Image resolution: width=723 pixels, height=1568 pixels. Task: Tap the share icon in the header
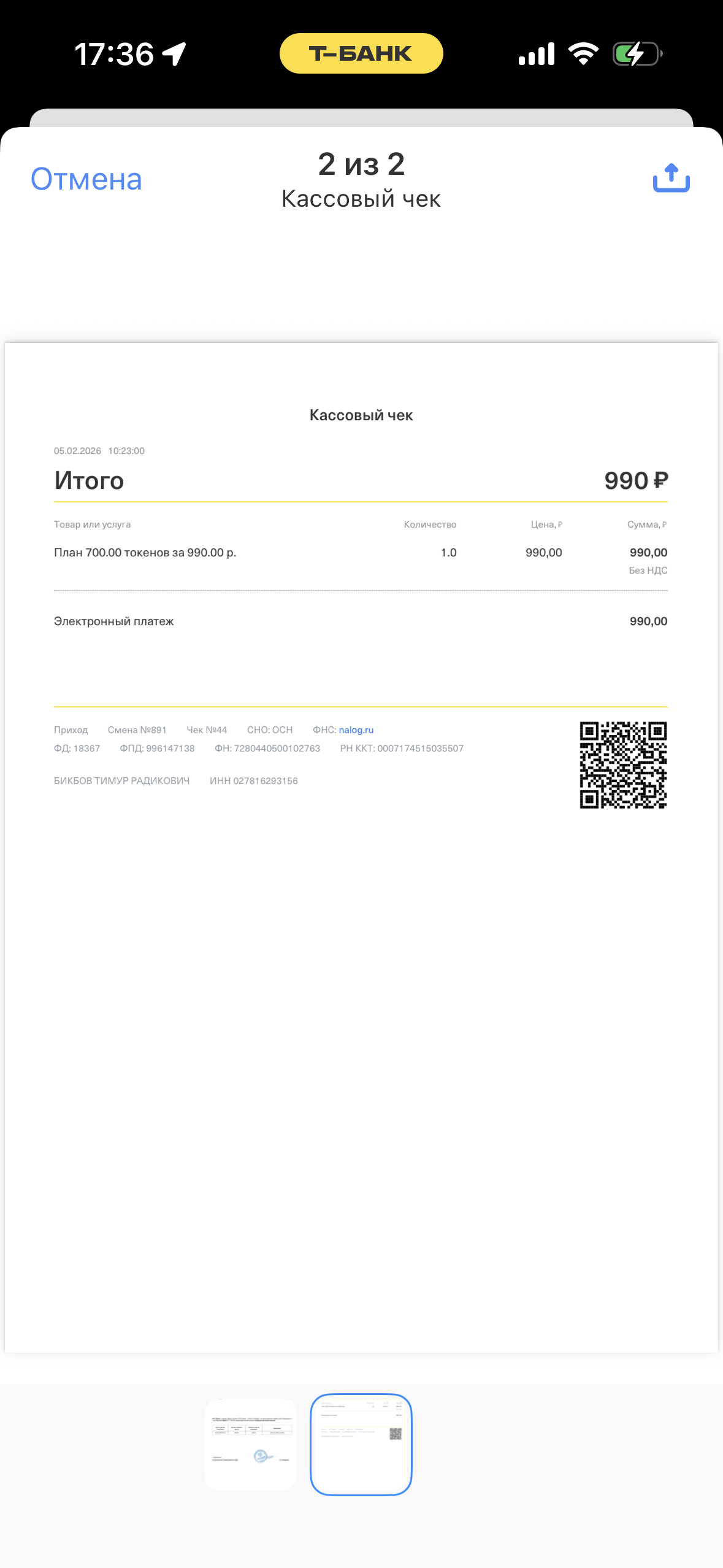tap(671, 178)
